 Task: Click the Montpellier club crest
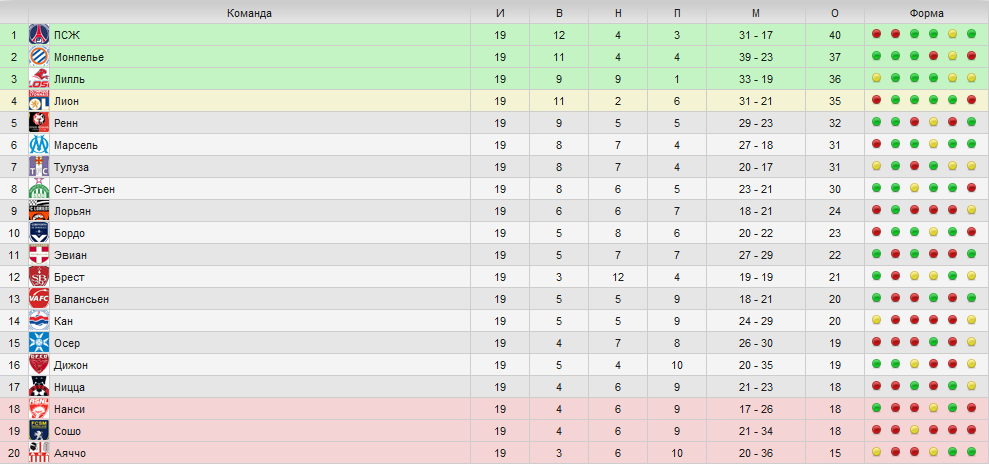39,57
